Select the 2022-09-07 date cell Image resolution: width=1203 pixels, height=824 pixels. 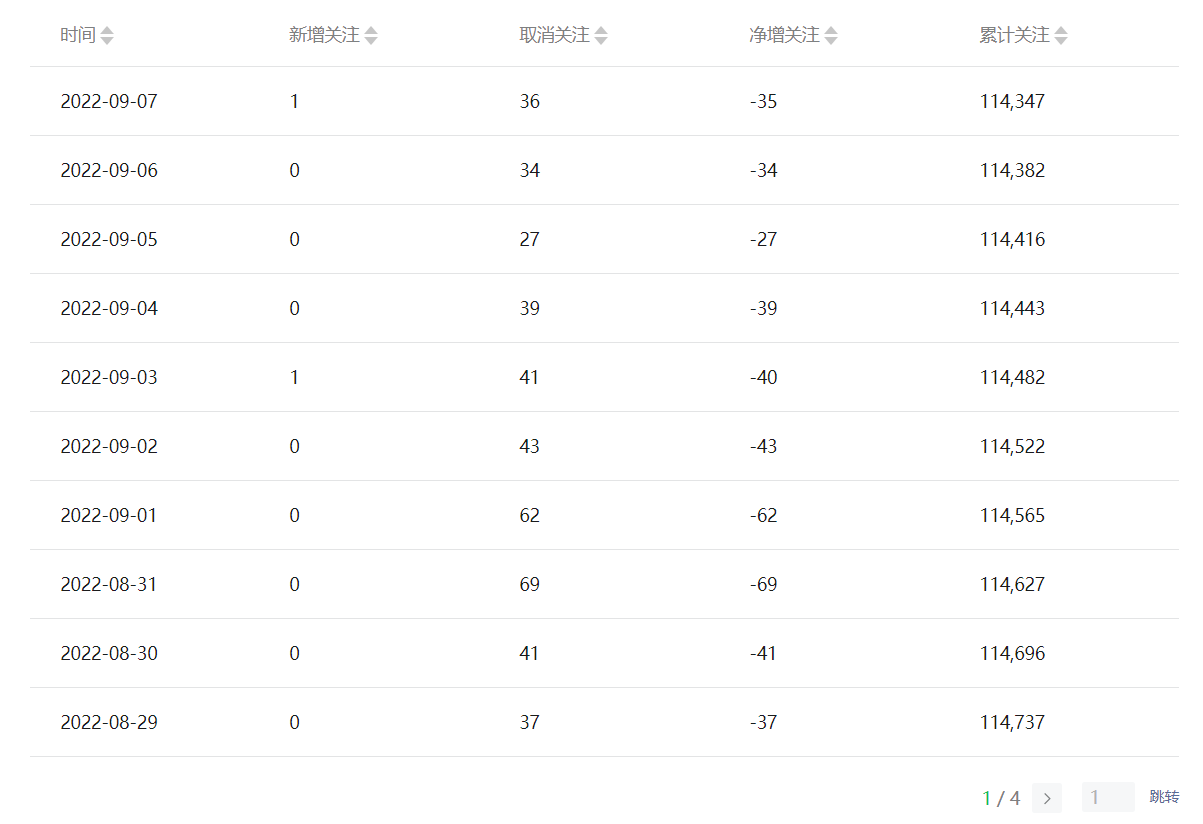pos(109,101)
